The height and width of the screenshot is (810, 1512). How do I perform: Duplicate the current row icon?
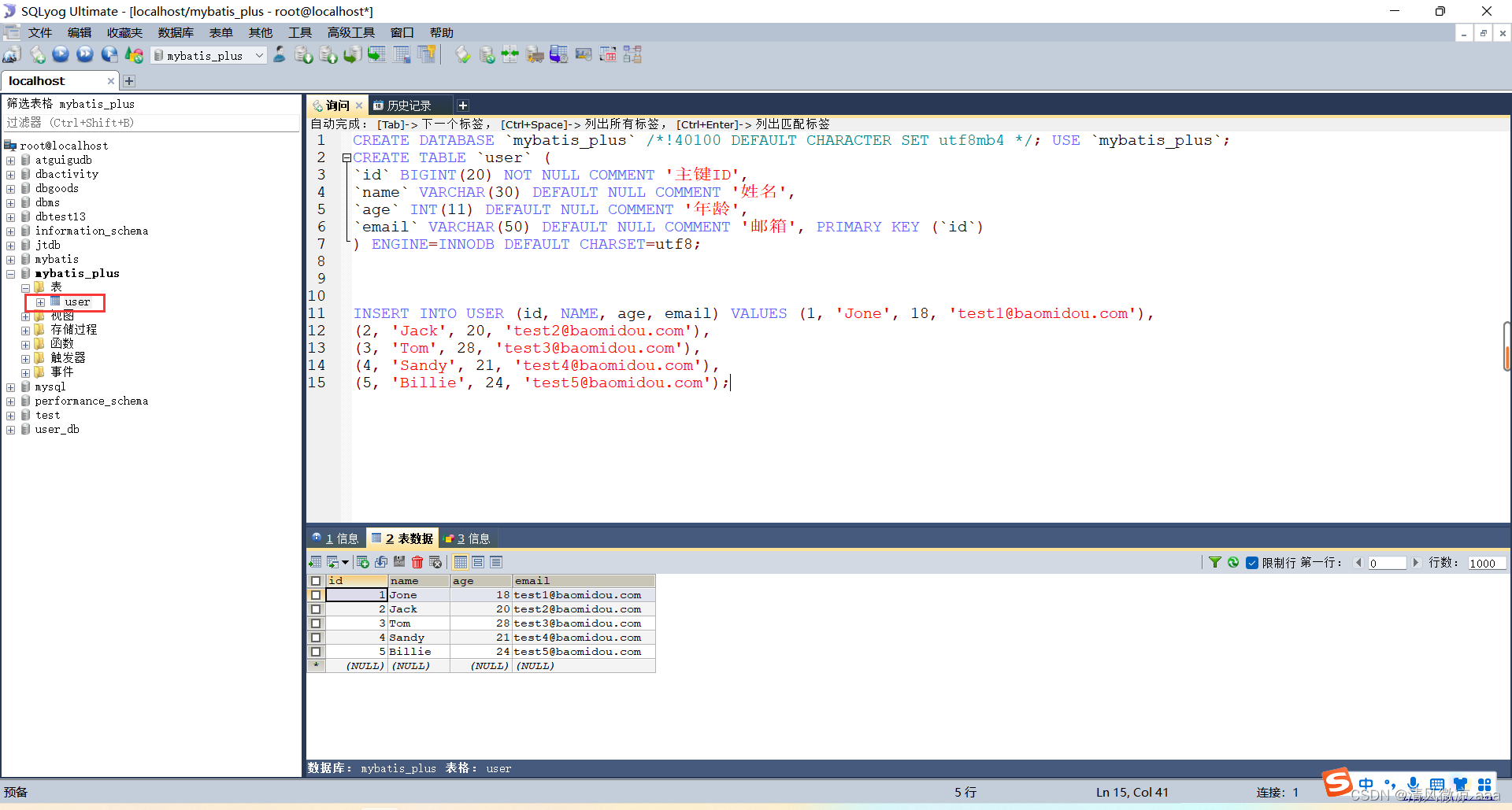pyautogui.click(x=381, y=562)
